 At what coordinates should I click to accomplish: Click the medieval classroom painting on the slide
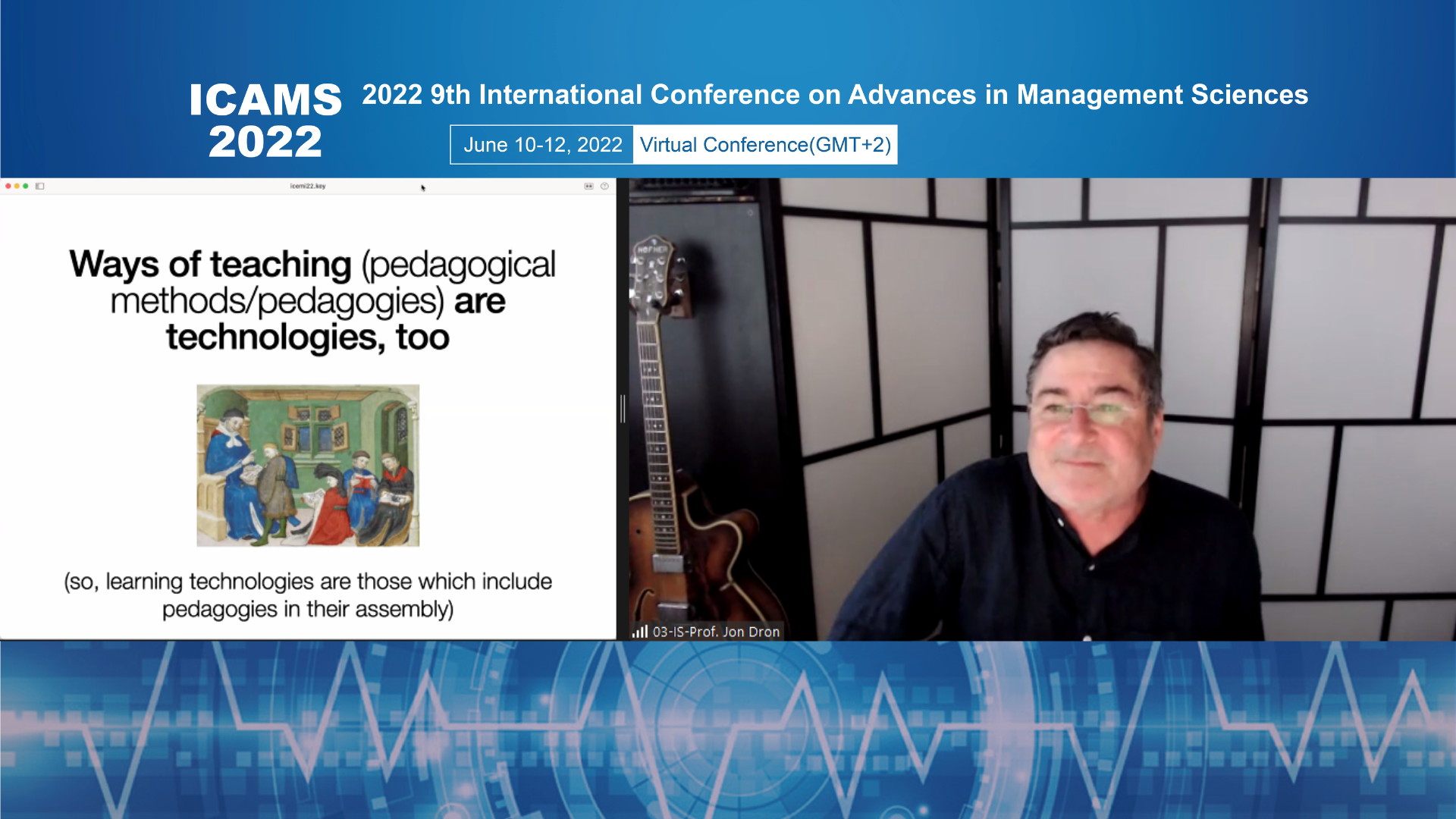click(308, 466)
